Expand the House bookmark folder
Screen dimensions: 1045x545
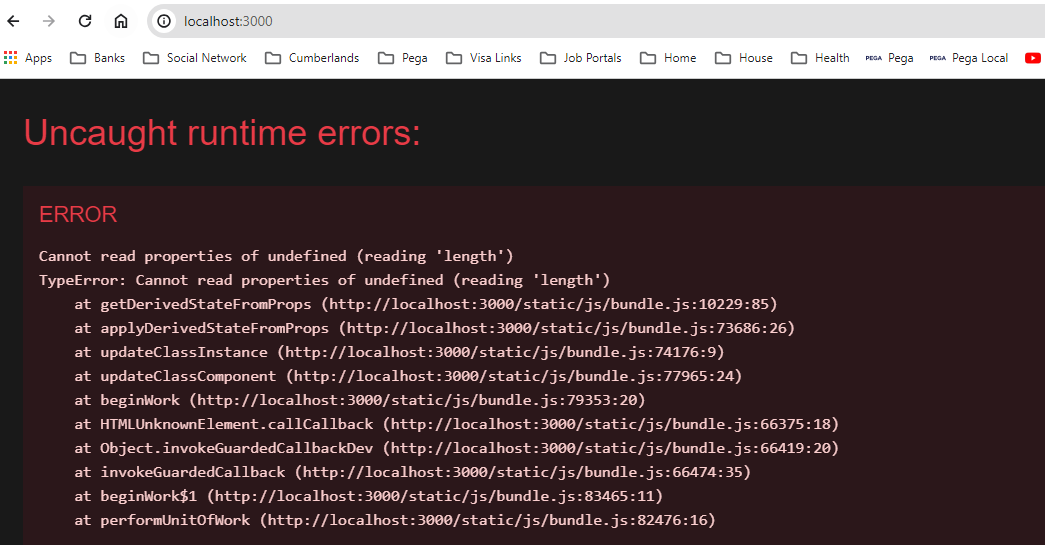pyautogui.click(x=744, y=58)
